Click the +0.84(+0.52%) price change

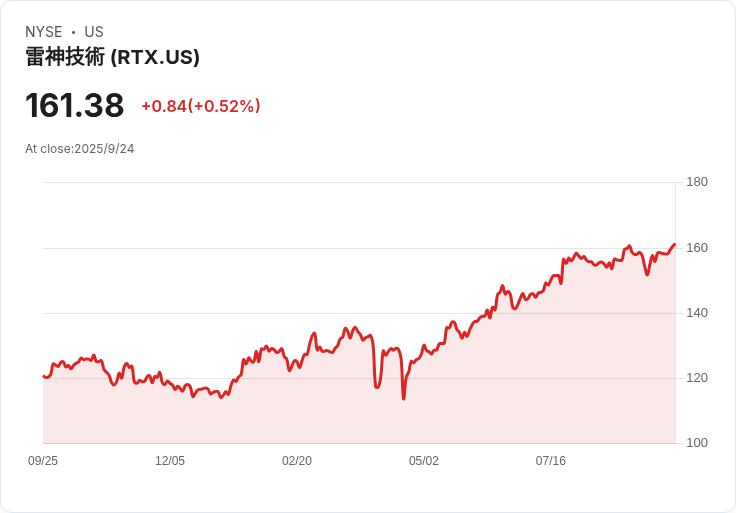(x=200, y=106)
